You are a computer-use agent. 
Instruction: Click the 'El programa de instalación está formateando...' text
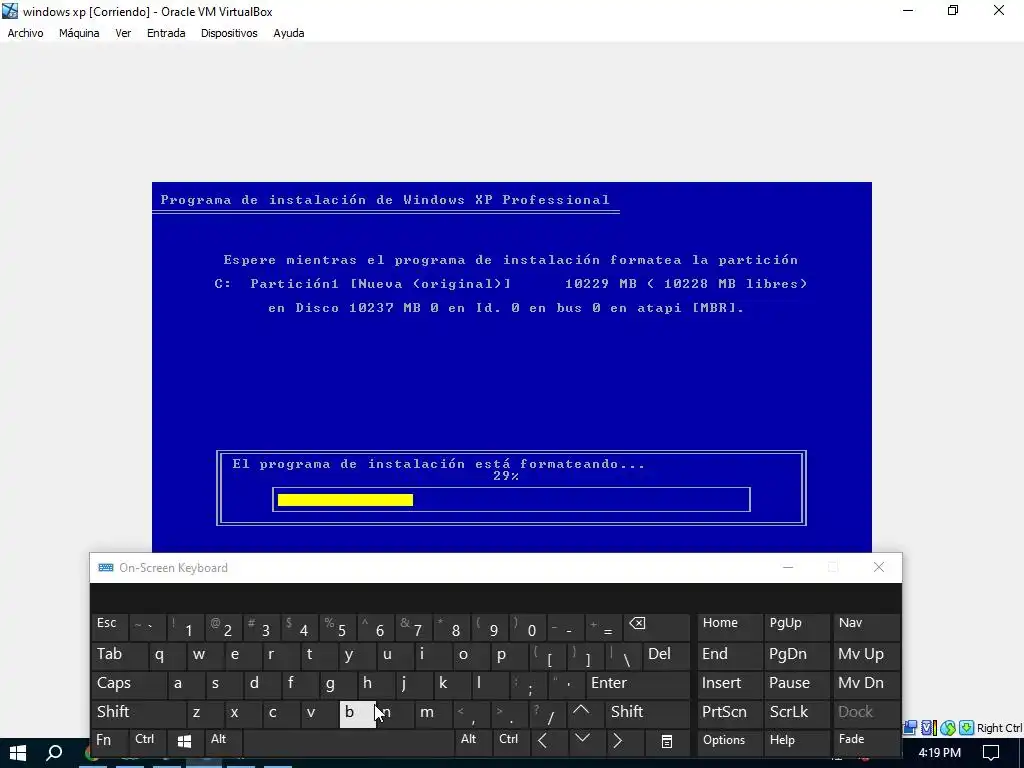438,464
